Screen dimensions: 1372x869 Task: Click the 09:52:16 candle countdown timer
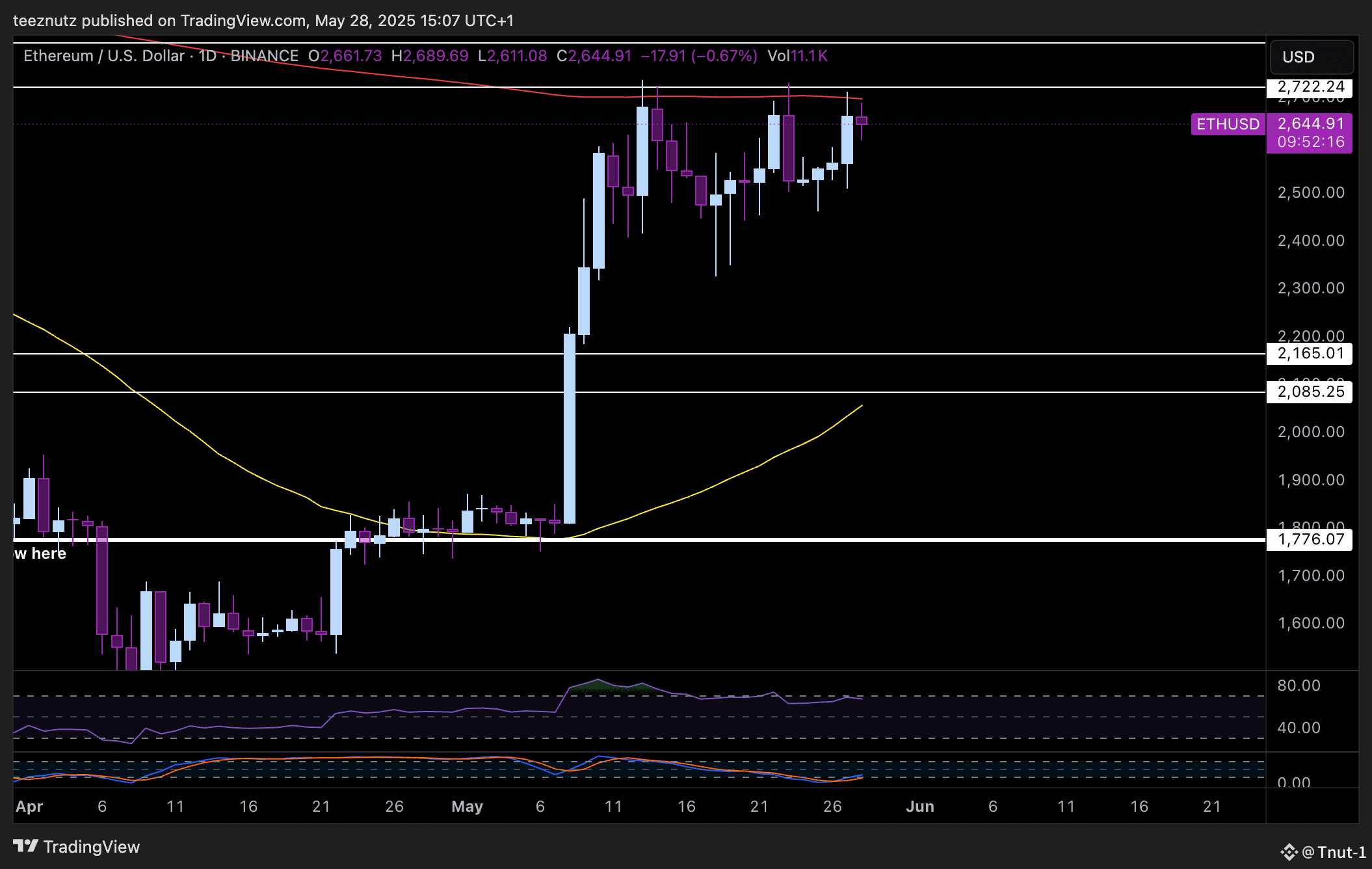coord(1310,142)
